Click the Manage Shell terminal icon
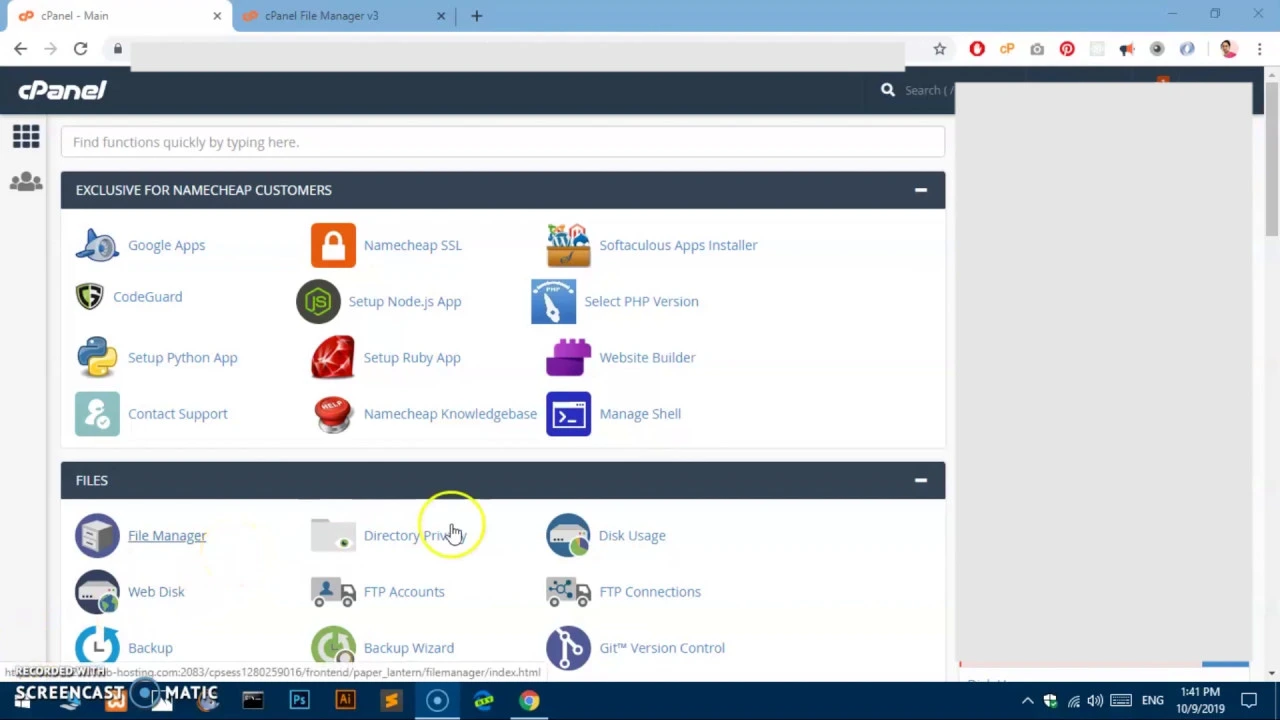This screenshot has height=720, width=1280. [568, 414]
